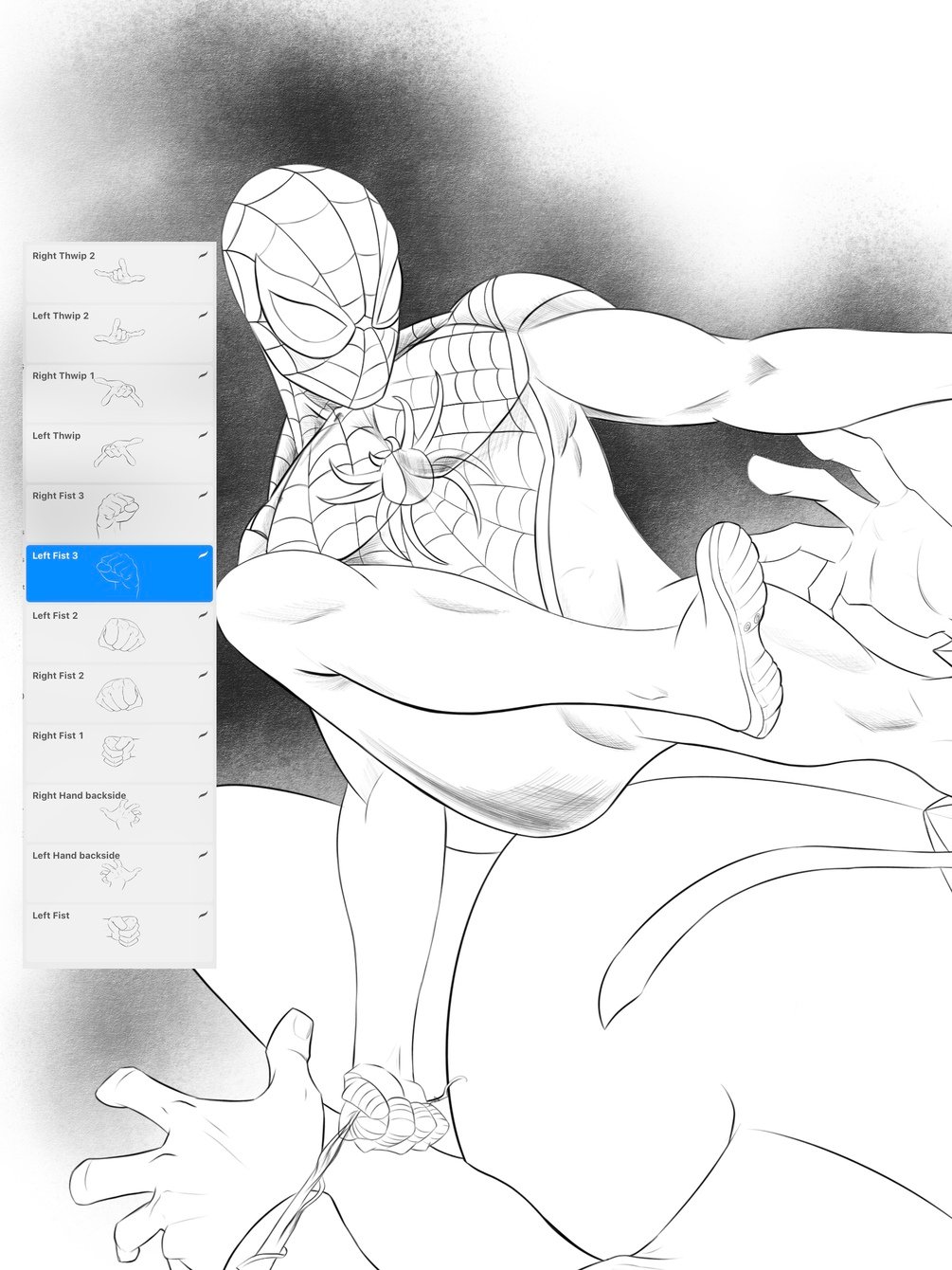Tap the stroke icon on the Left Thwip row
The width and height of the screenshot is (952, 1270).
[203, 436]
